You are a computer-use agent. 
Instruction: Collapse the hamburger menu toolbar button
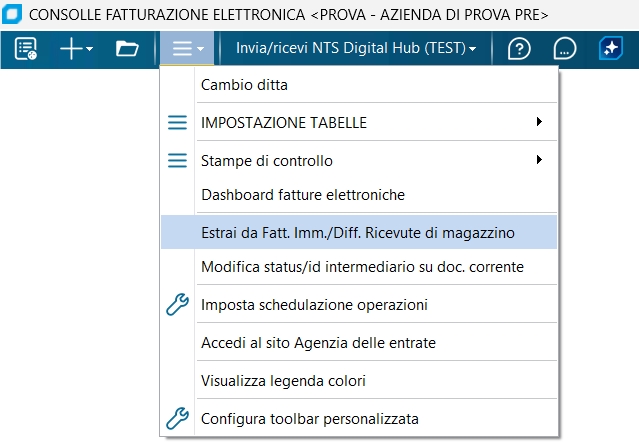point(187,48)
